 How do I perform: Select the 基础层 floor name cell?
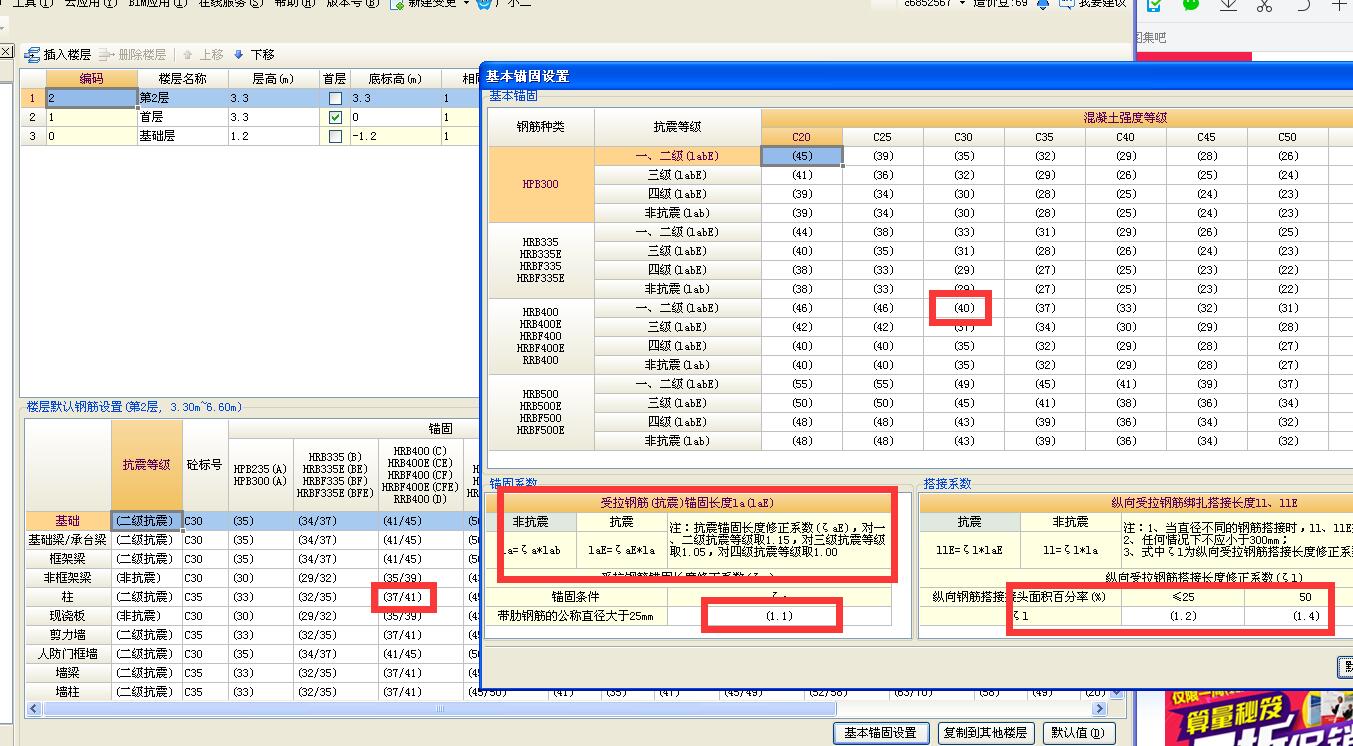click(182, 136)
